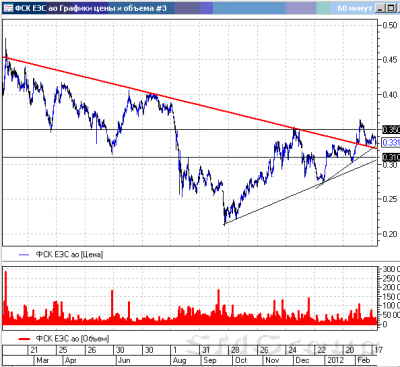Click the 0.45 price axis value
The height and width of the screenshot is (367, 400).
click(x=390, y=60)
